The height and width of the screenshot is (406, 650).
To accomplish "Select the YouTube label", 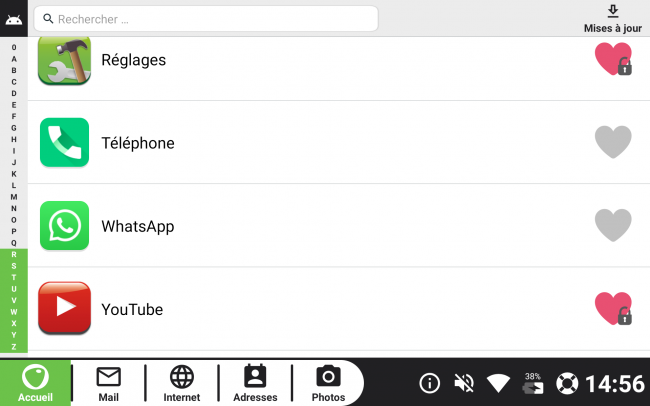I will (x=132, y=309).
